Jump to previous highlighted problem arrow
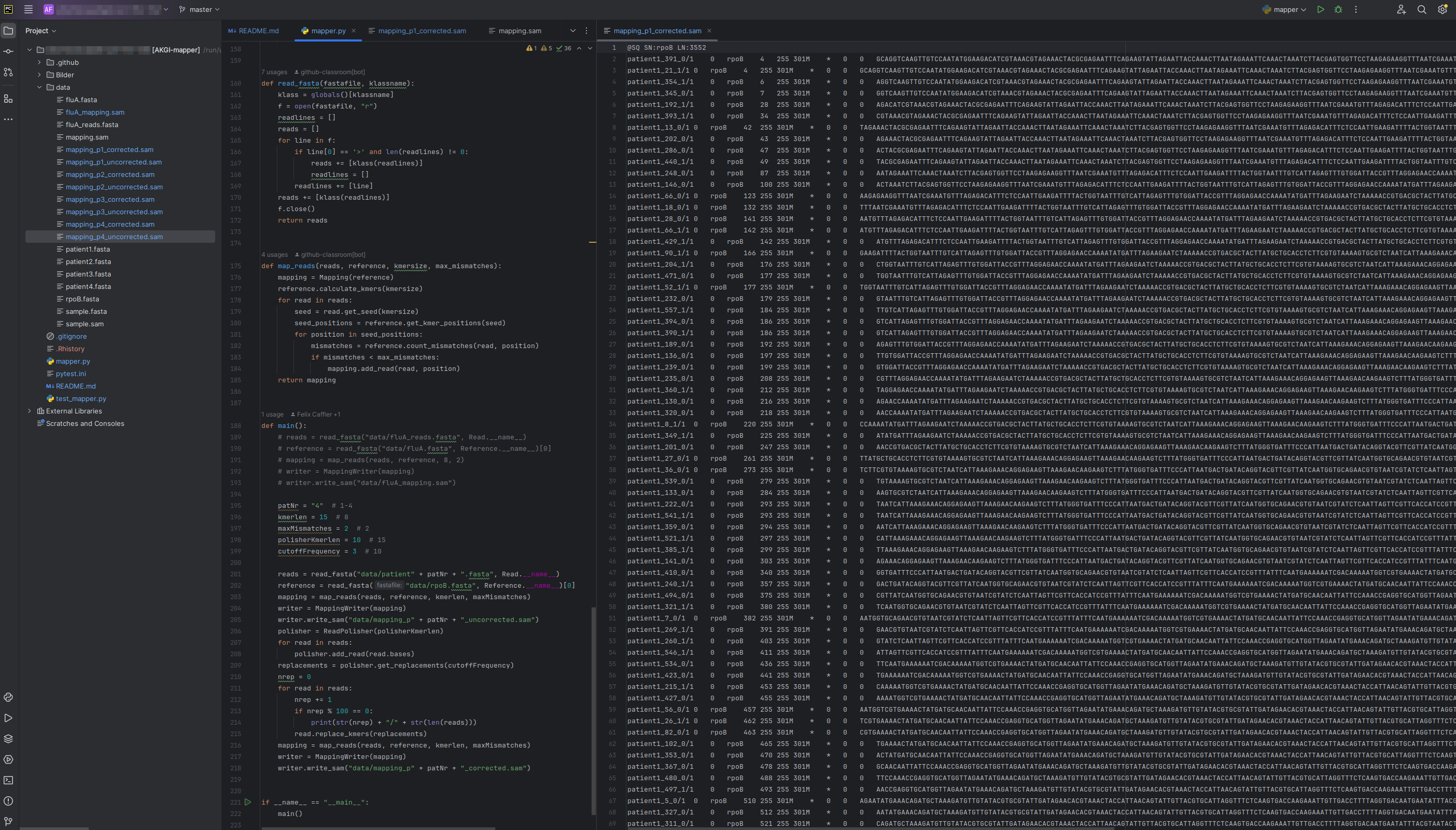 click(579, 48)
